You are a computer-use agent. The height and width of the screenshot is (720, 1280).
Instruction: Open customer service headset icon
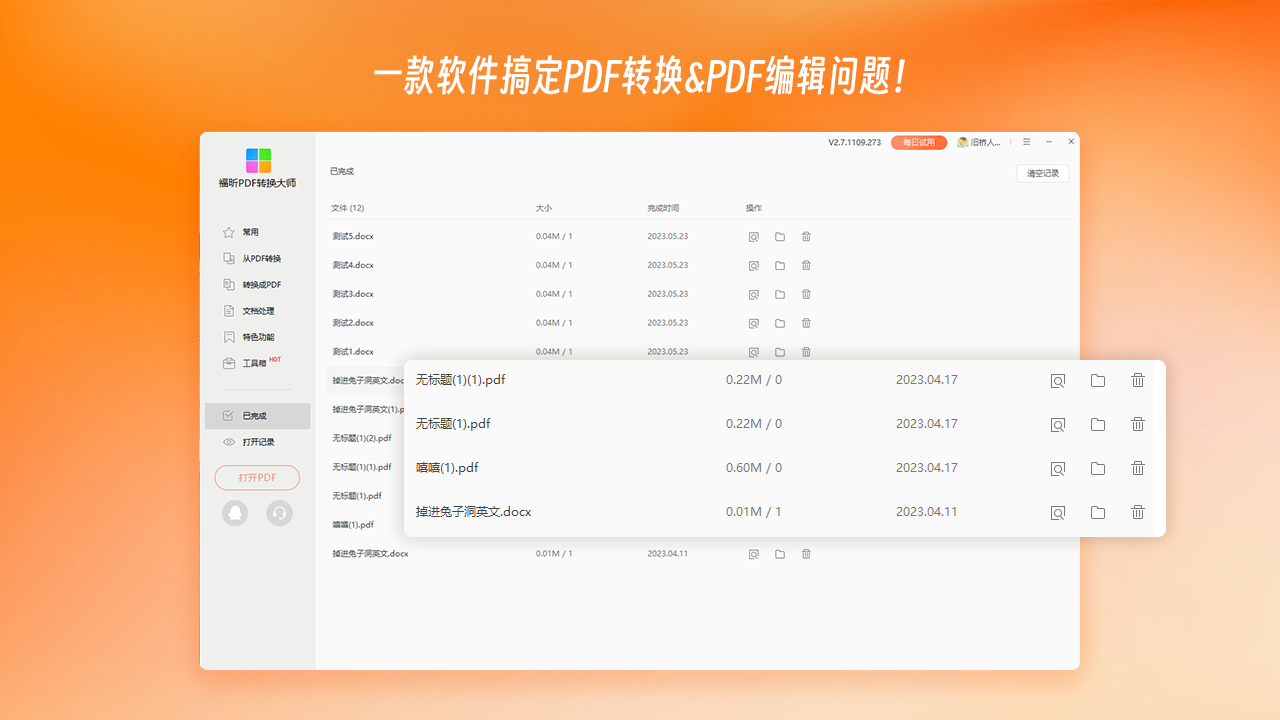[279, 513]
